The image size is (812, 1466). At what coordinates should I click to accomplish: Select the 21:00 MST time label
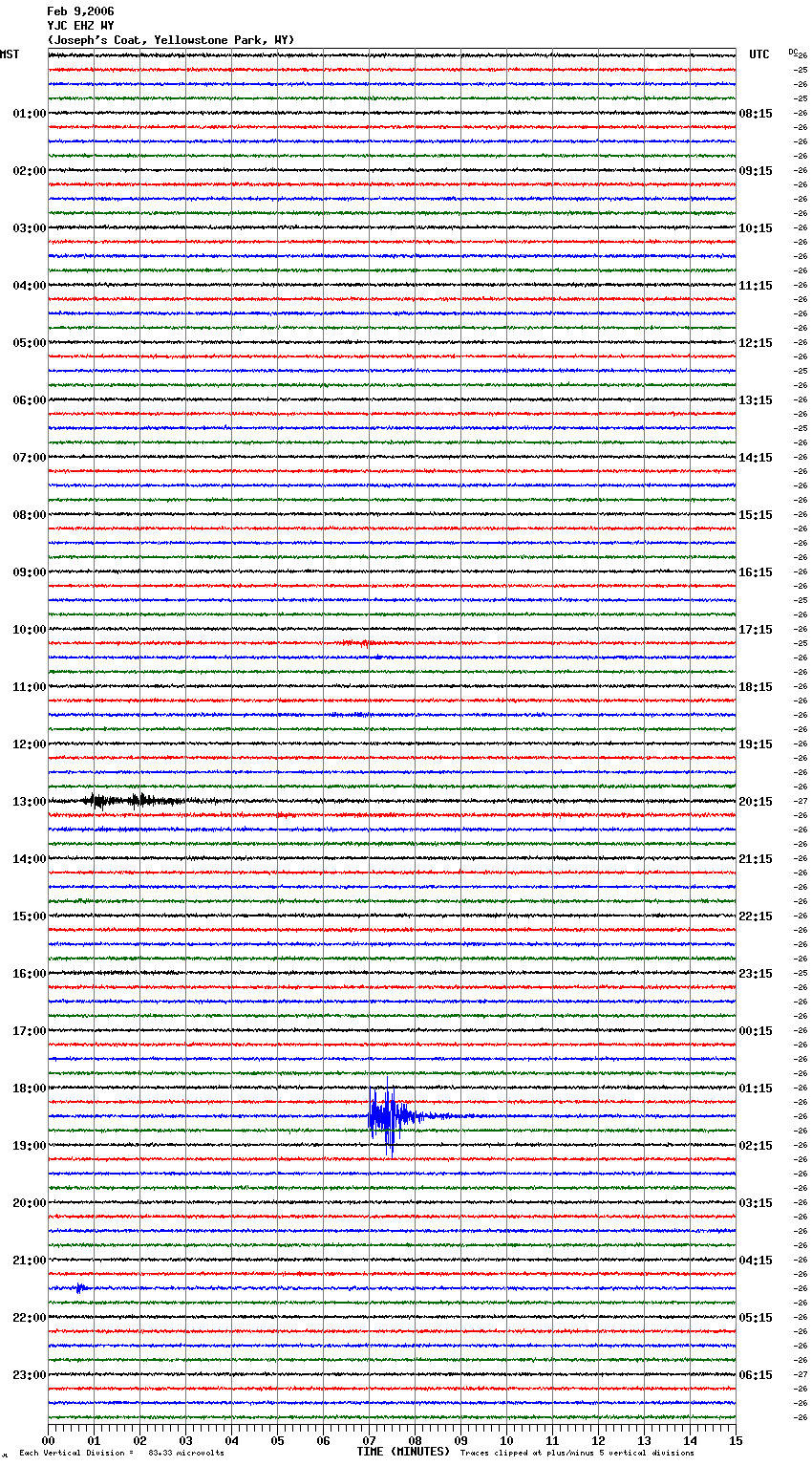pos(30,1261)
